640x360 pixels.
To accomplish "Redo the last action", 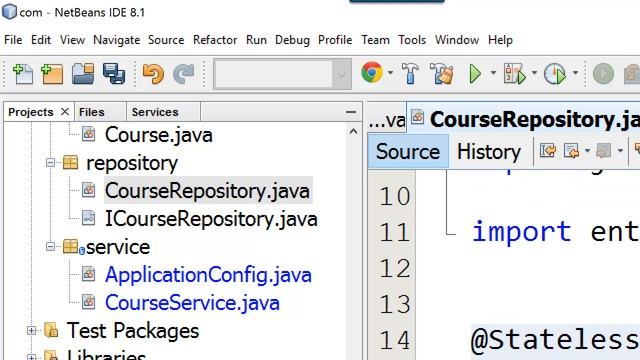I will [184, 74].
